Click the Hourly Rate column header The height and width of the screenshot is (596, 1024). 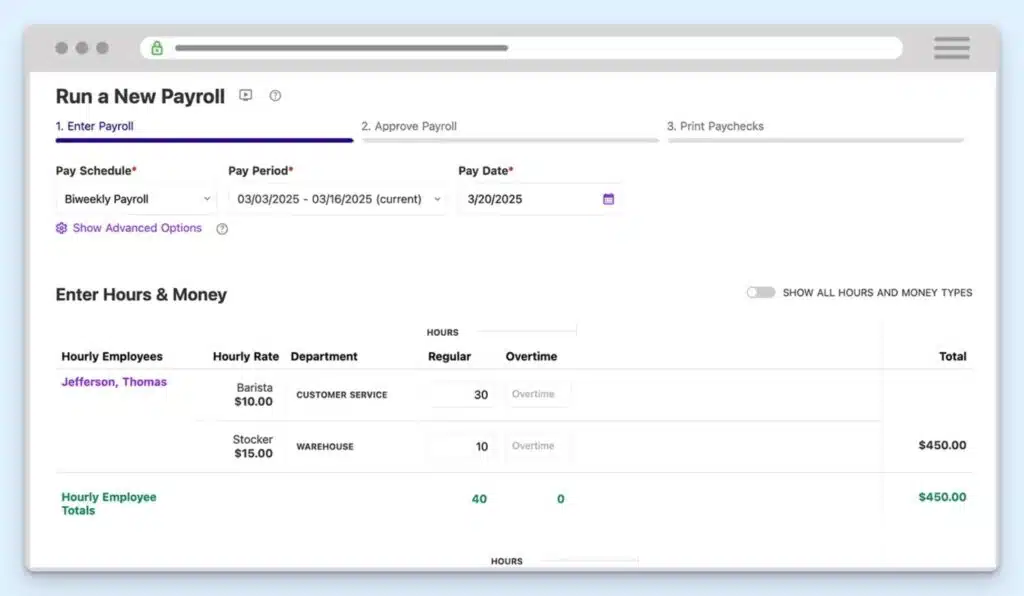pyautogui.click(x=246, y=356)
